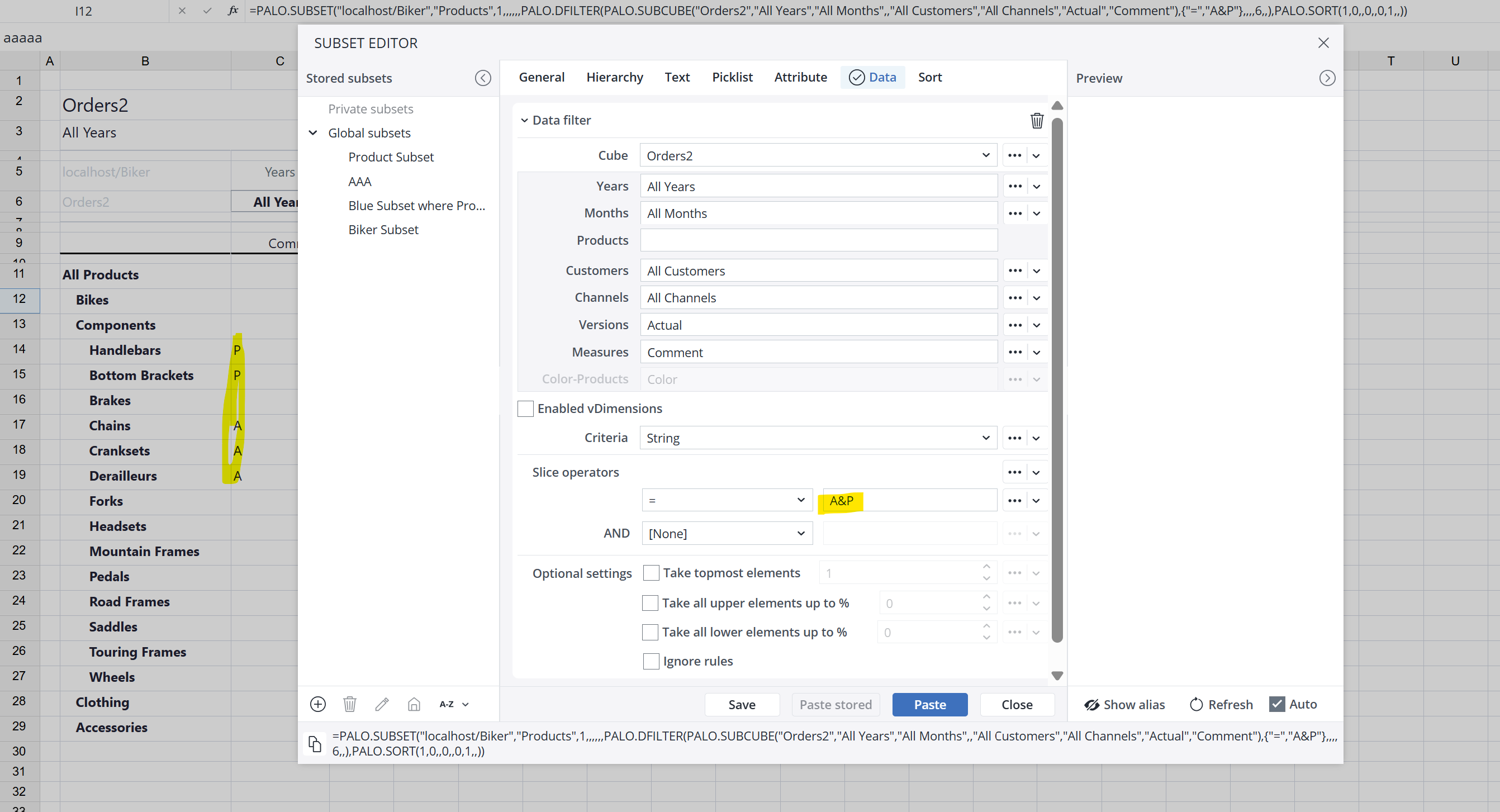Check Take topmost elements option
Viewport: 1500px width, 812px height.
651,573
